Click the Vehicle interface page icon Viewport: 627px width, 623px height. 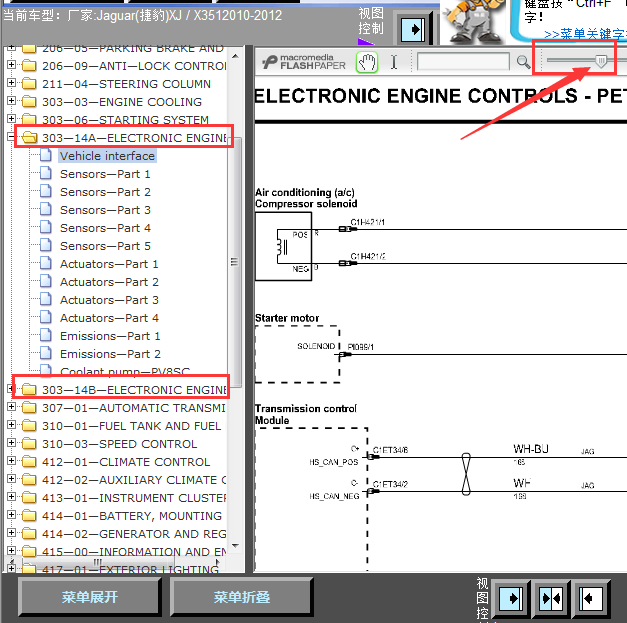point(46,155)
